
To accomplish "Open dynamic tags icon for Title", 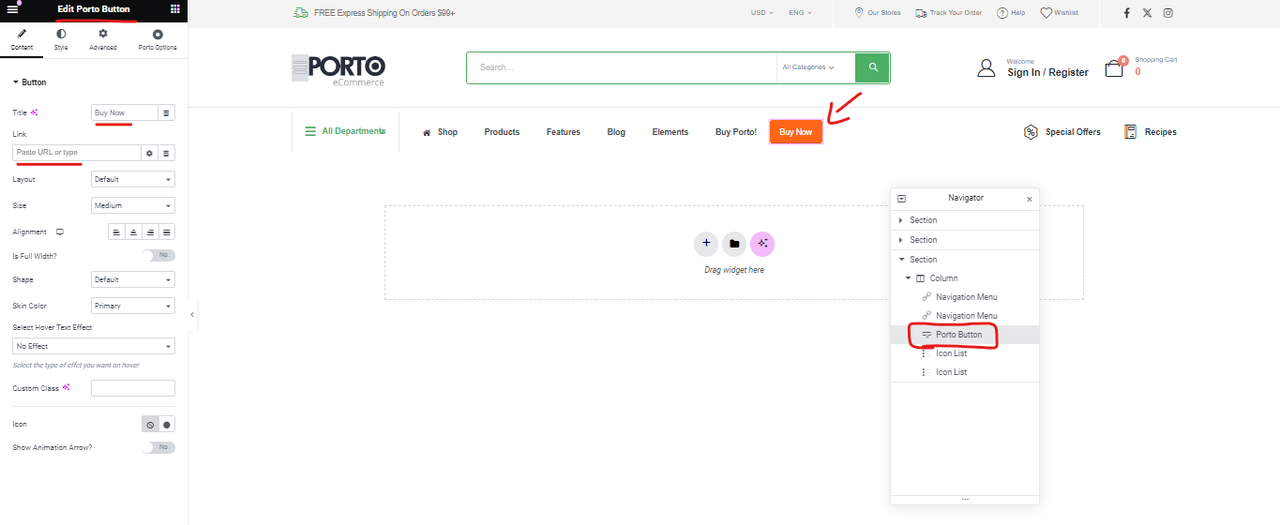I will [167, 113].
